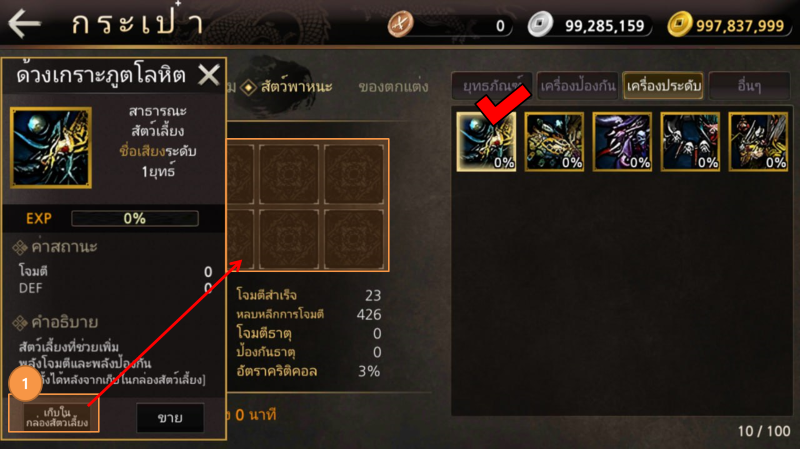800x449 pixels.
Task: Click the pet item portrait in popup
Action: [51, 147]
